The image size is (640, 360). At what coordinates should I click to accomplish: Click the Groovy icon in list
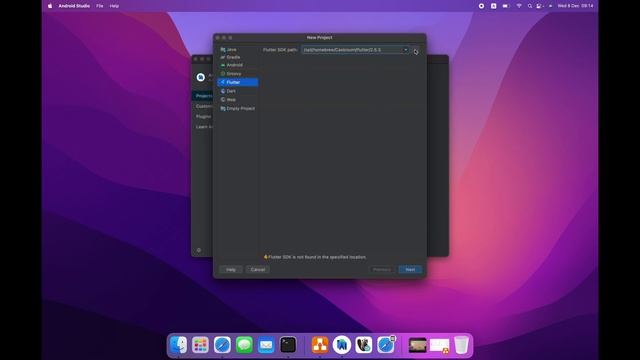pyautogui.click(x=223, y=73)
